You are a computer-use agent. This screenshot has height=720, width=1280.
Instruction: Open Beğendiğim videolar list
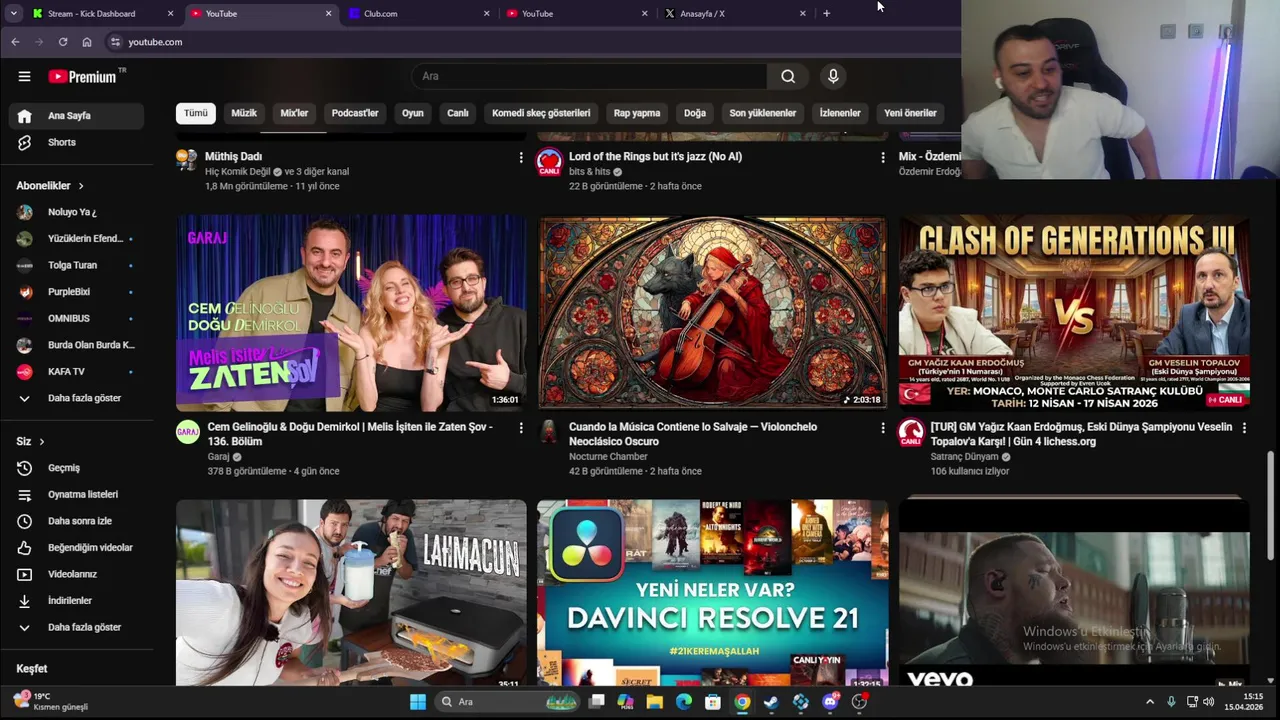coord(76,547)
